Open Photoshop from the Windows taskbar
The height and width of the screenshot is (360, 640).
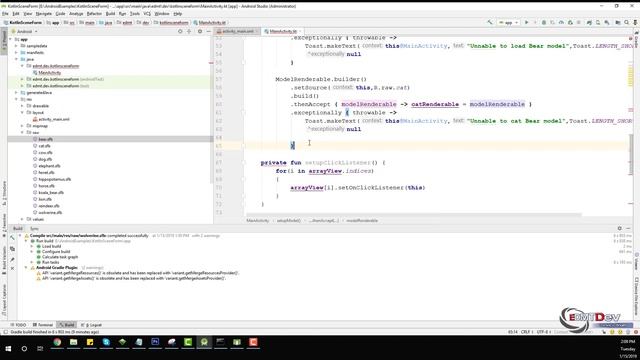click(155, 342)
